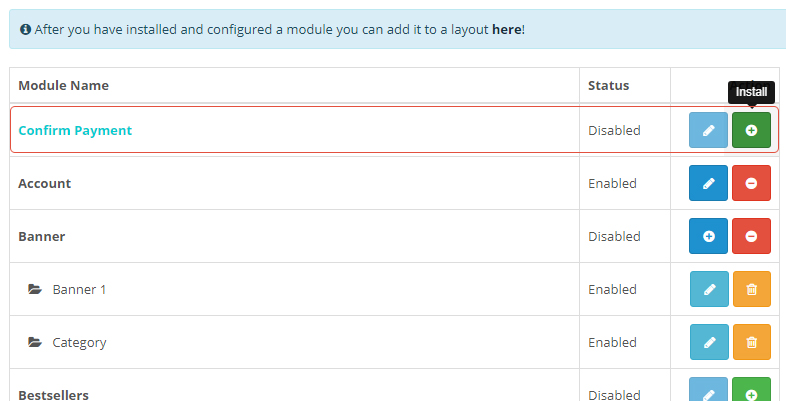
Task: Open the Category folder item
Action: pos(79,343)
